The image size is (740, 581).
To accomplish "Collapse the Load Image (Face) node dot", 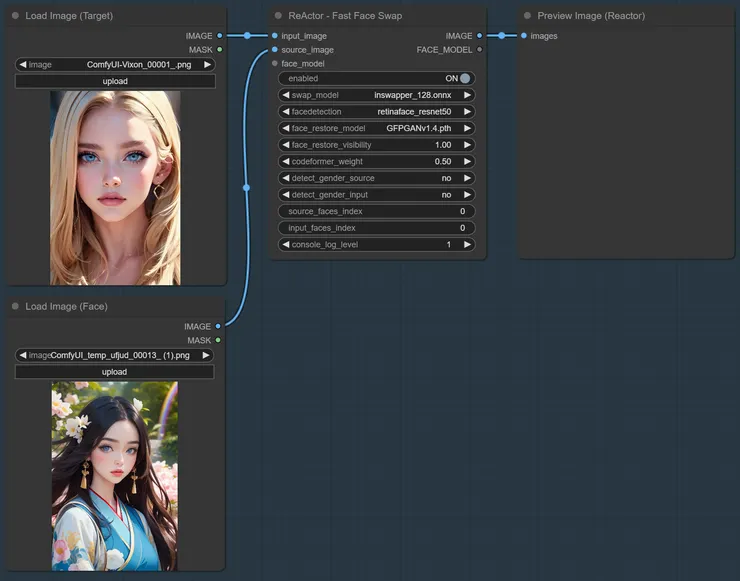I will pos(15,306).
